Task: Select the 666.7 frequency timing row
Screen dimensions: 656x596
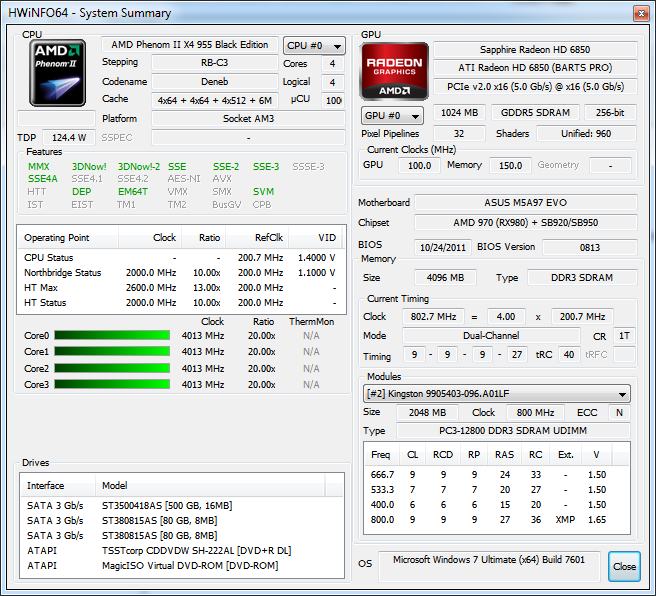Action: (x=496, y=475)
